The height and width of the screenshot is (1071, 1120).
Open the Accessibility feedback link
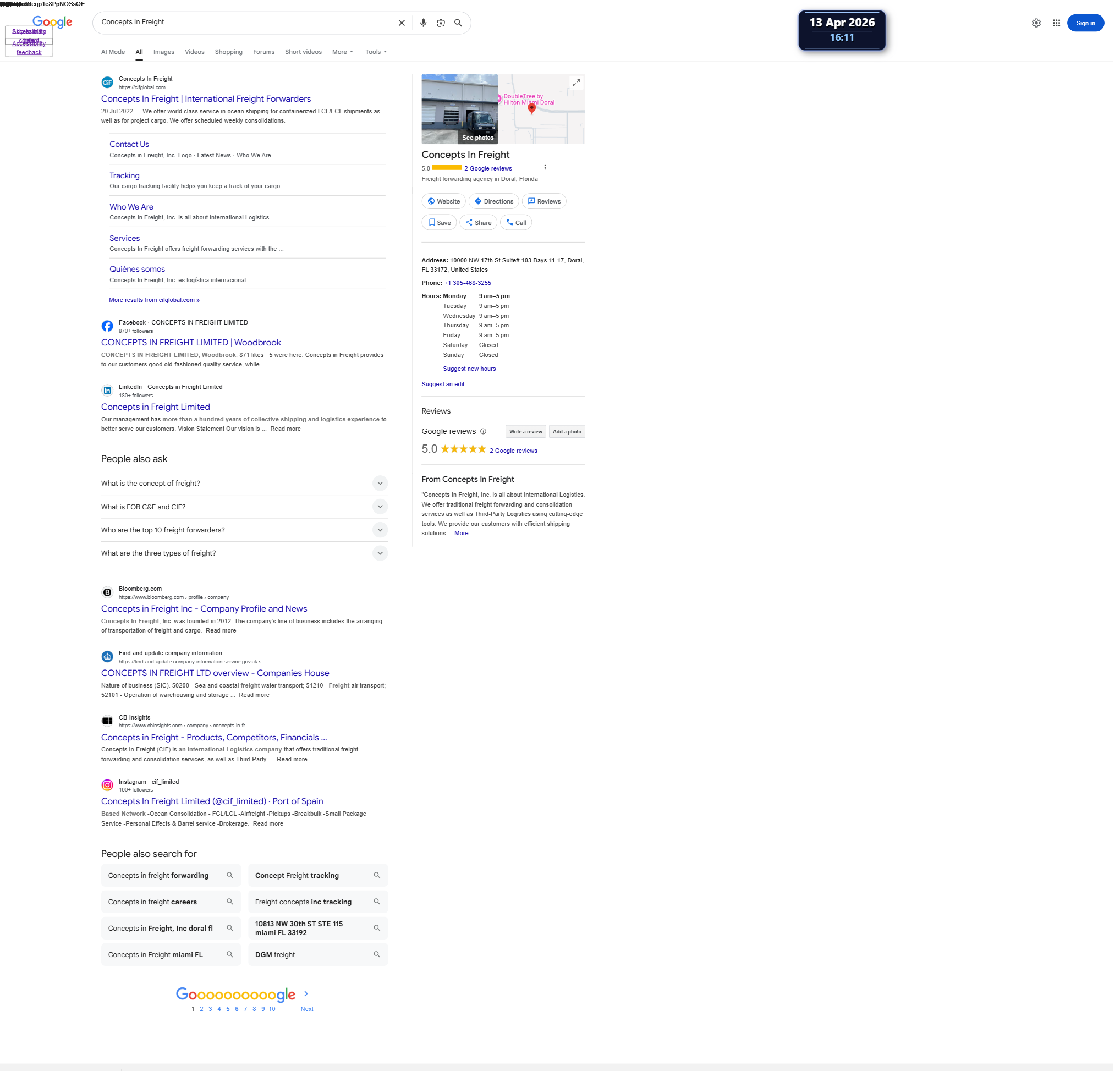click(29, 48)
